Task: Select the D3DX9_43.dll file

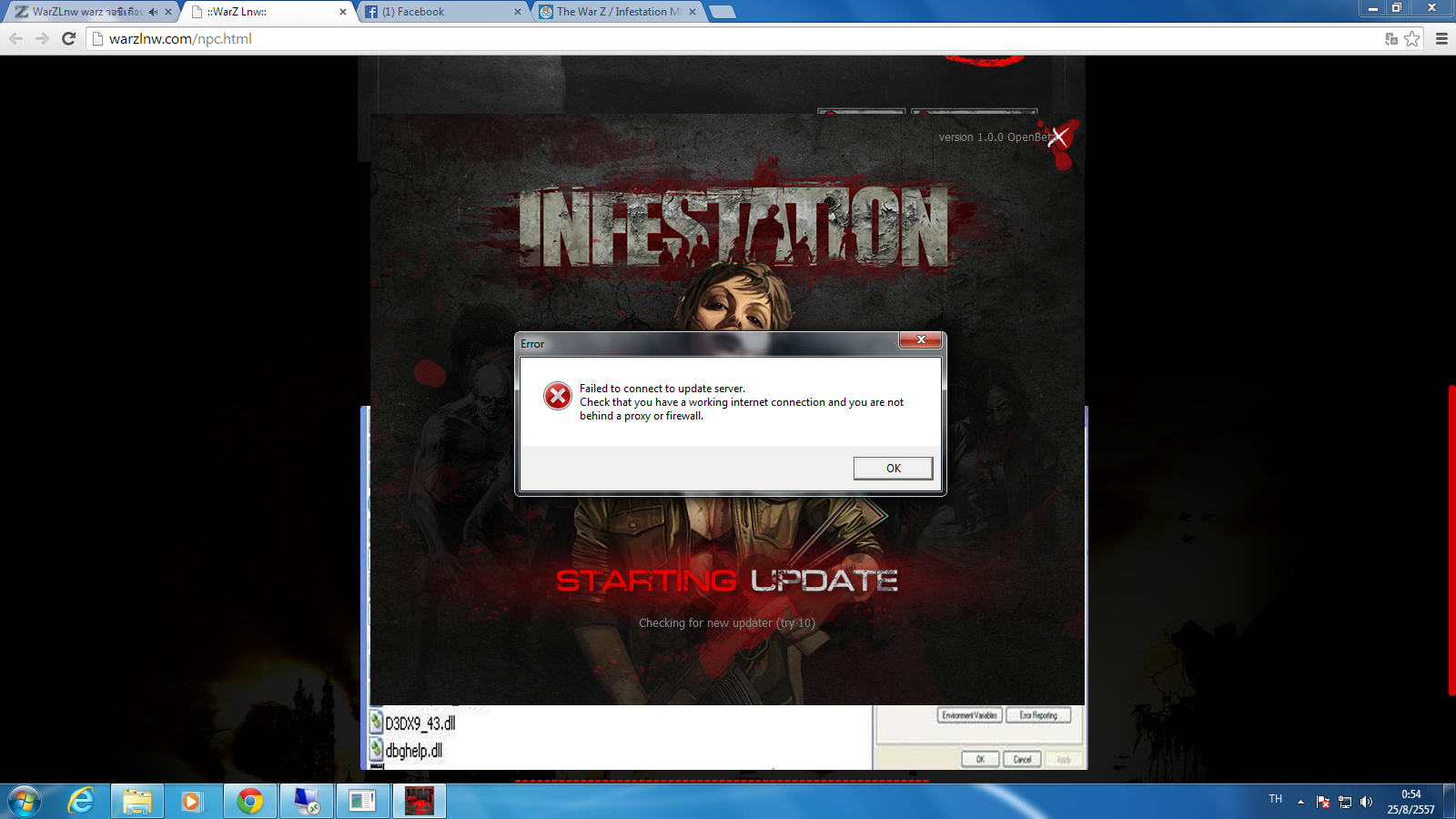Action: 413,723
